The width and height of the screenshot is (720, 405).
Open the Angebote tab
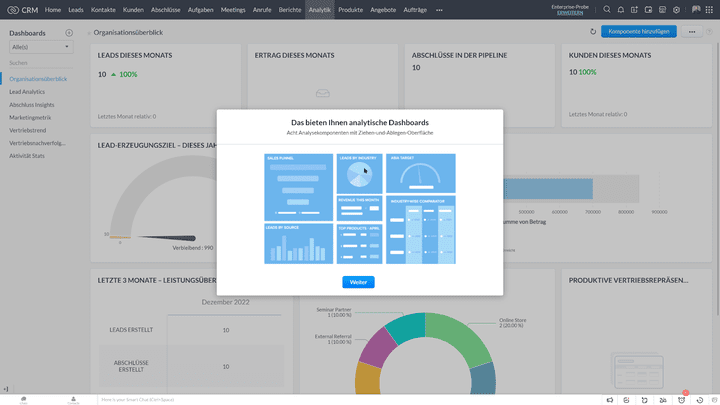pos(383,10)
